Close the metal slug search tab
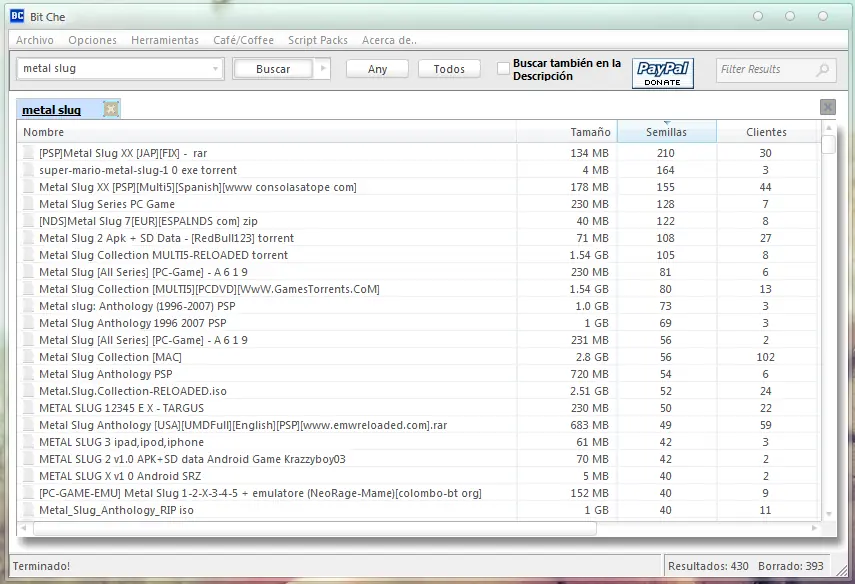This screenshot has width=855, height=584. point(111,109)
